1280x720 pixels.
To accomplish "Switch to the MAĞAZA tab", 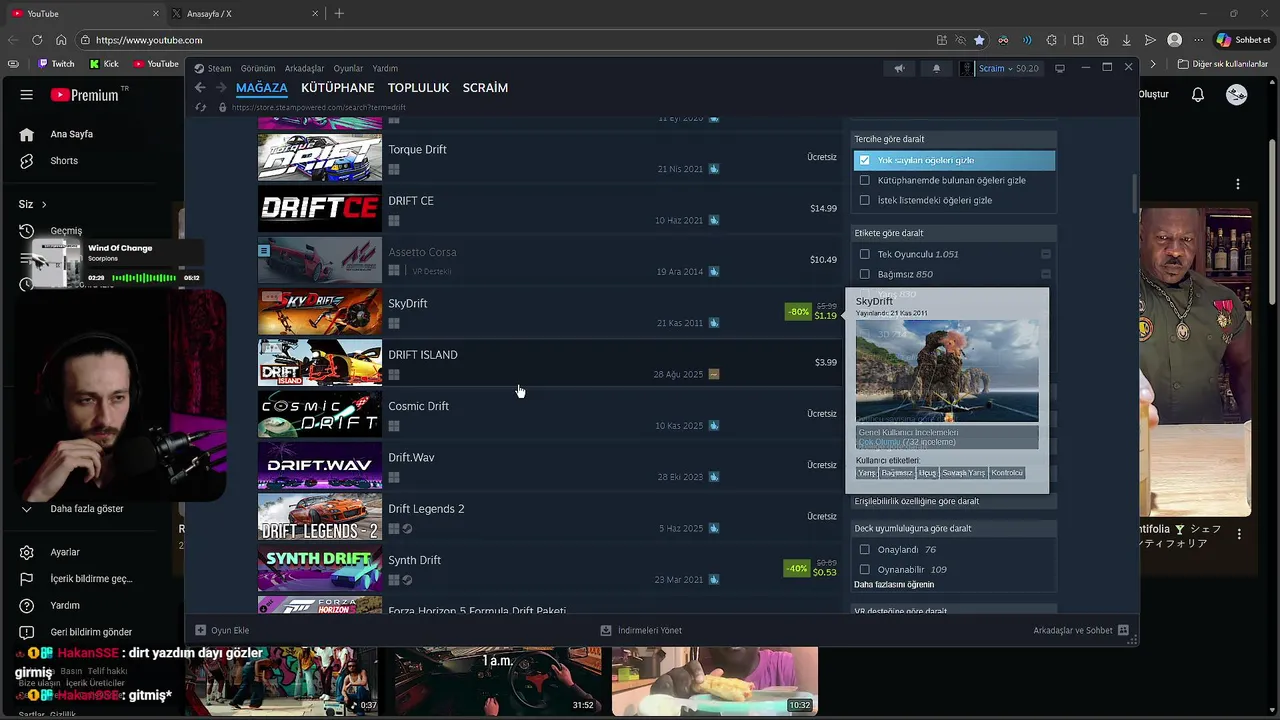I will pos(262,88).
